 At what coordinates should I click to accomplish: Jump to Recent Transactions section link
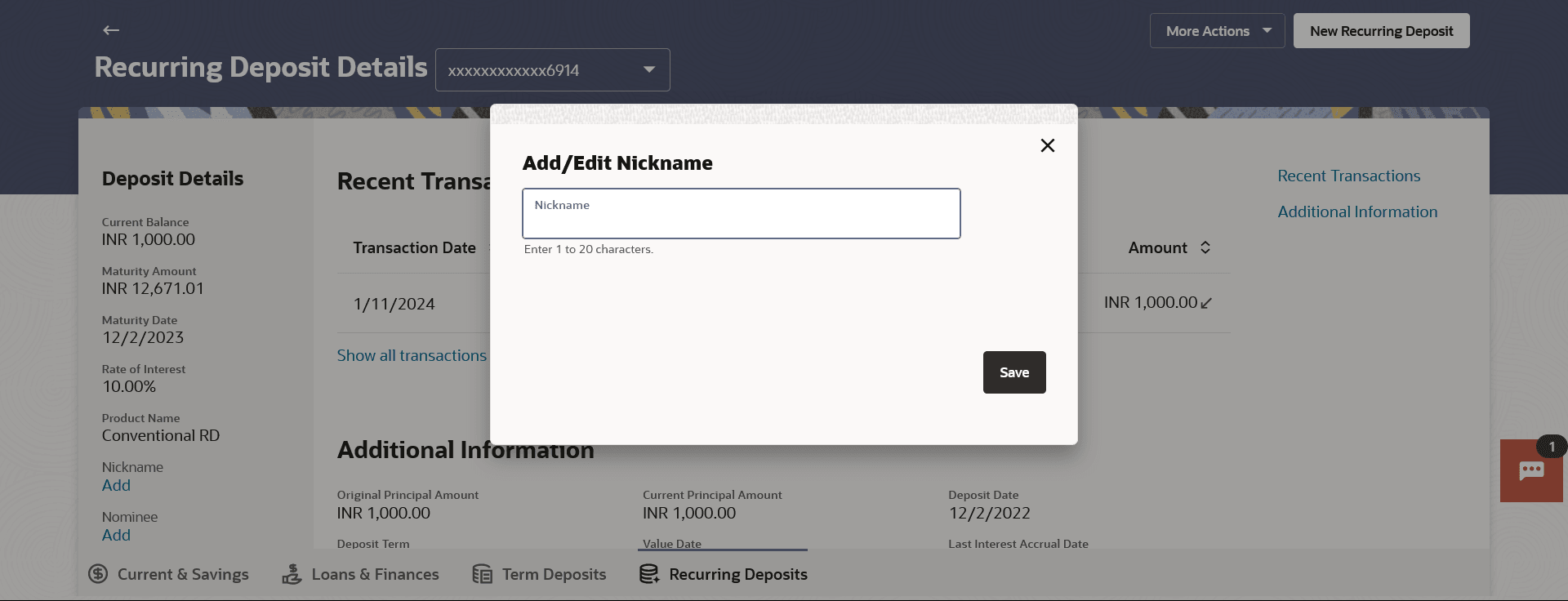click(1349, 176)
